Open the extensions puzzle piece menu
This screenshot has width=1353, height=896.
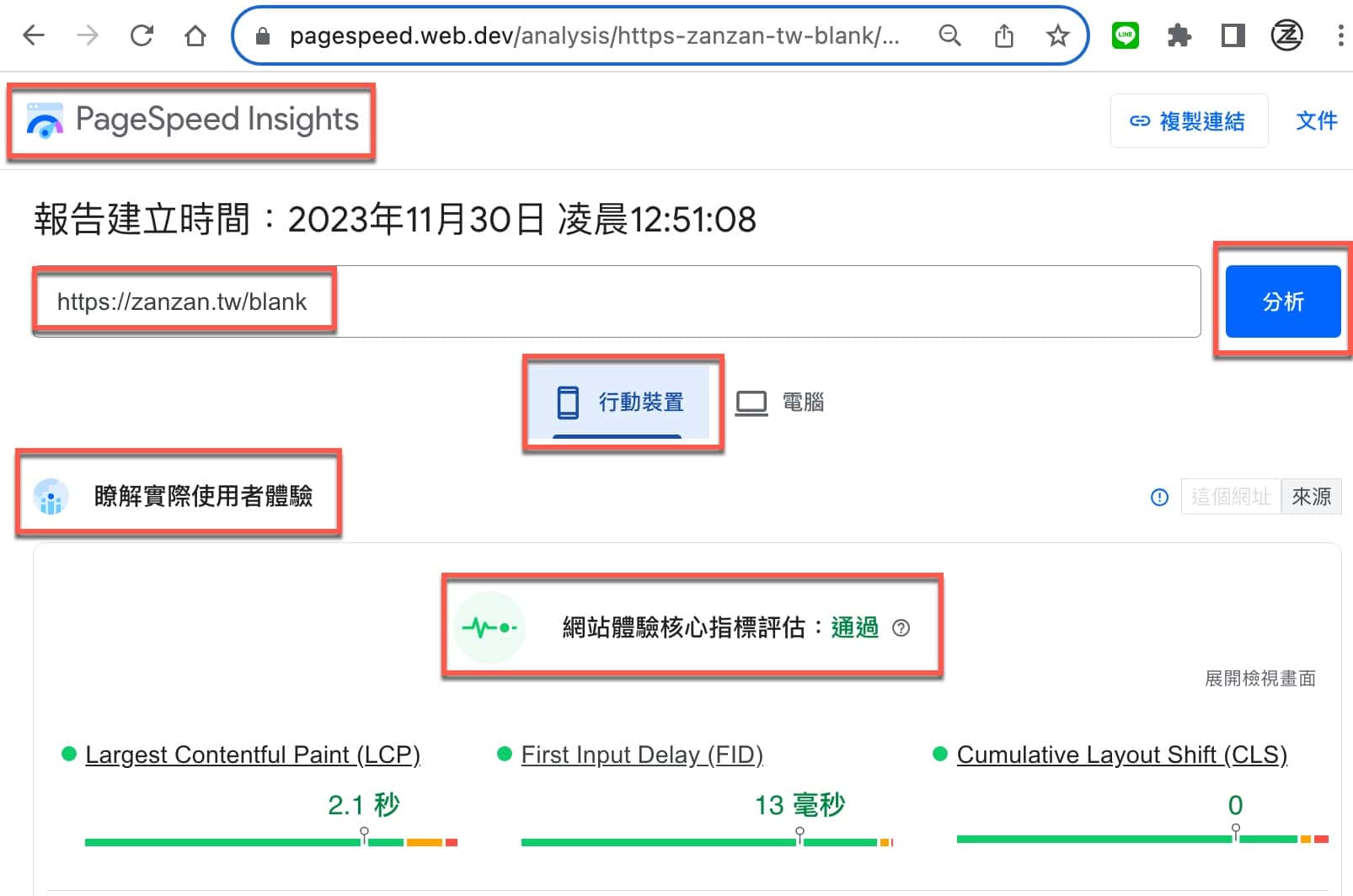pyautogui.click(x=1179, y=35)
